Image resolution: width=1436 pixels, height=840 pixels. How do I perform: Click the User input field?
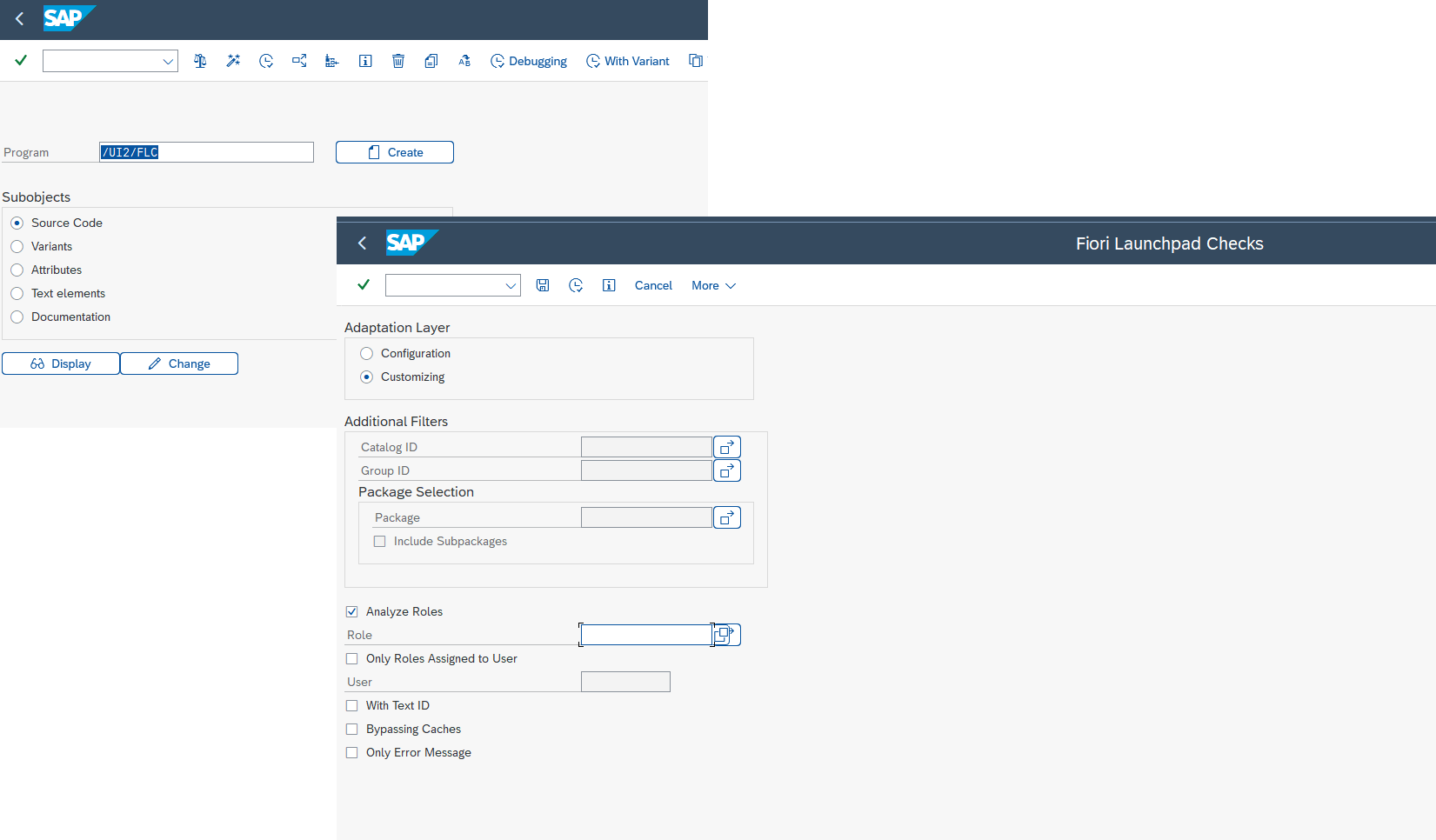625,682
